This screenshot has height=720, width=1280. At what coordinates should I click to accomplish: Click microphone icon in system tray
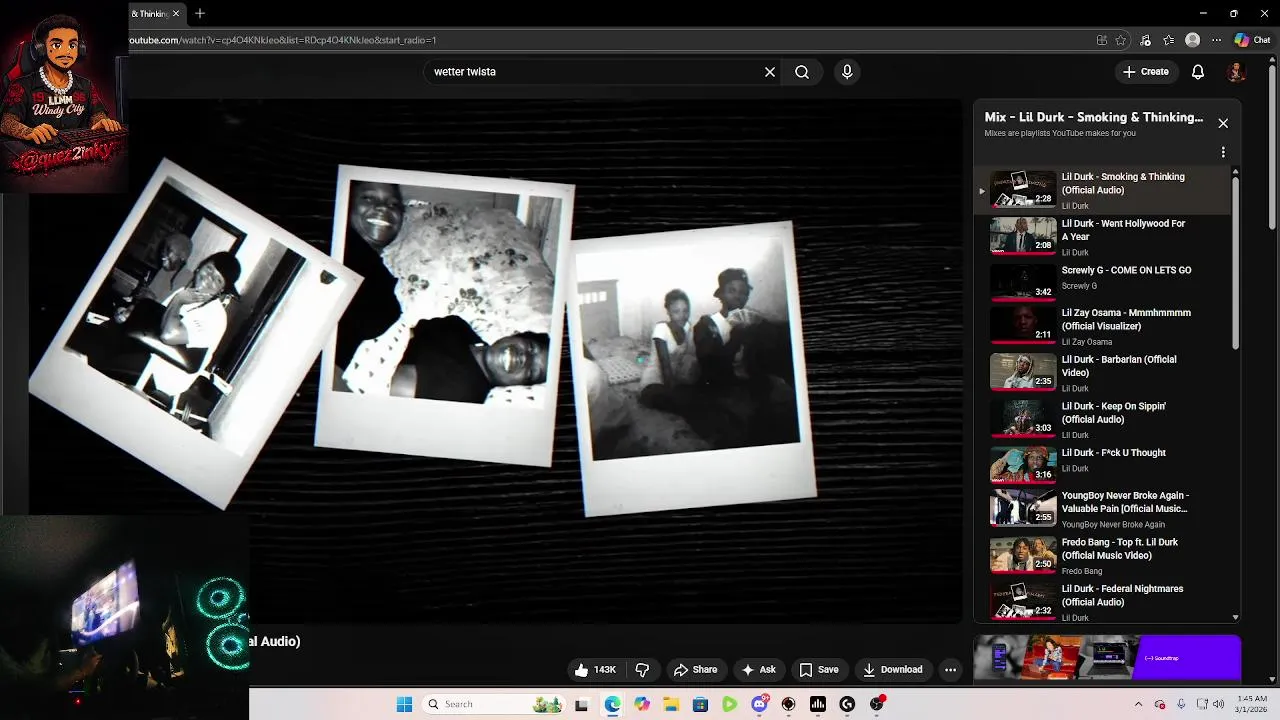click(x=1181, y=704)
